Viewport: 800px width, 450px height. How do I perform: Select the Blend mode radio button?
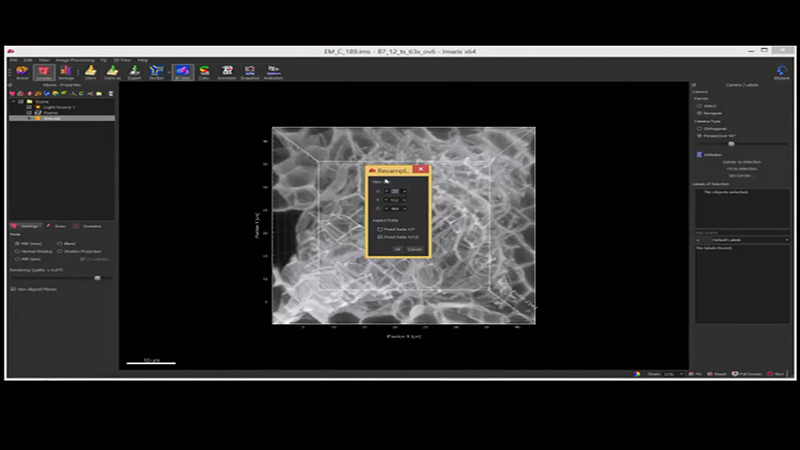[60, 243]
